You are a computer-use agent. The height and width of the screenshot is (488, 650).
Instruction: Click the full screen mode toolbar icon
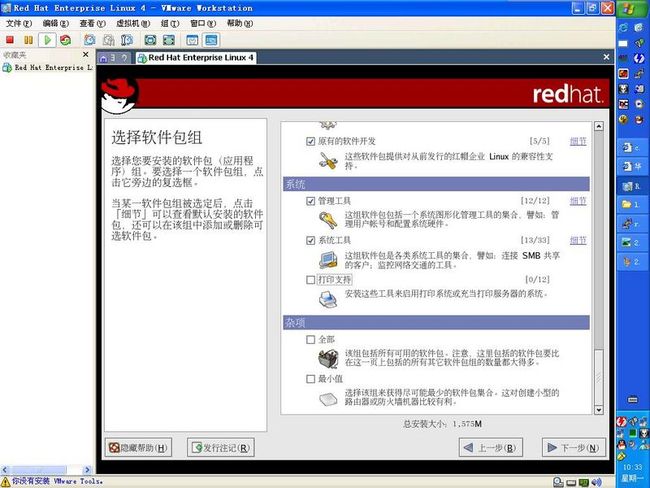coord(169,40)
